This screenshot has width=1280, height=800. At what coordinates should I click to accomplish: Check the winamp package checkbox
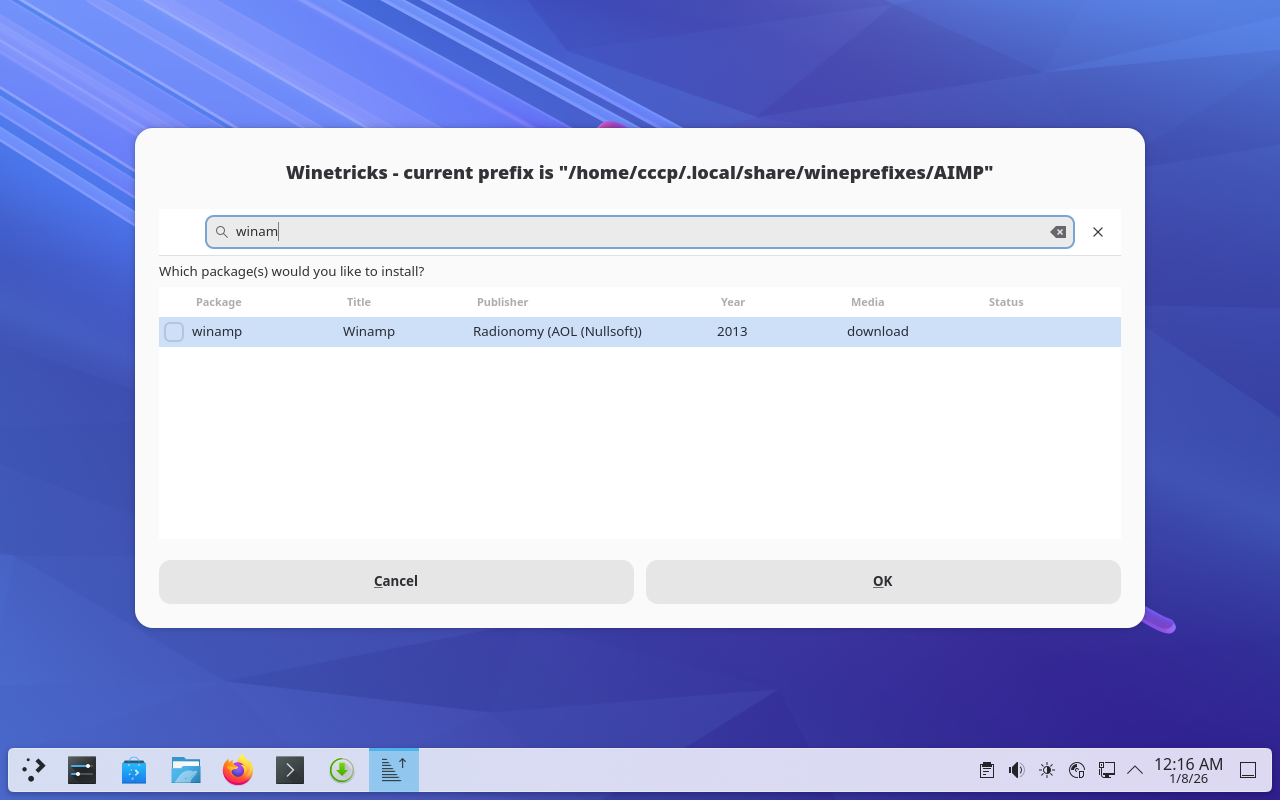coord(174,332)
